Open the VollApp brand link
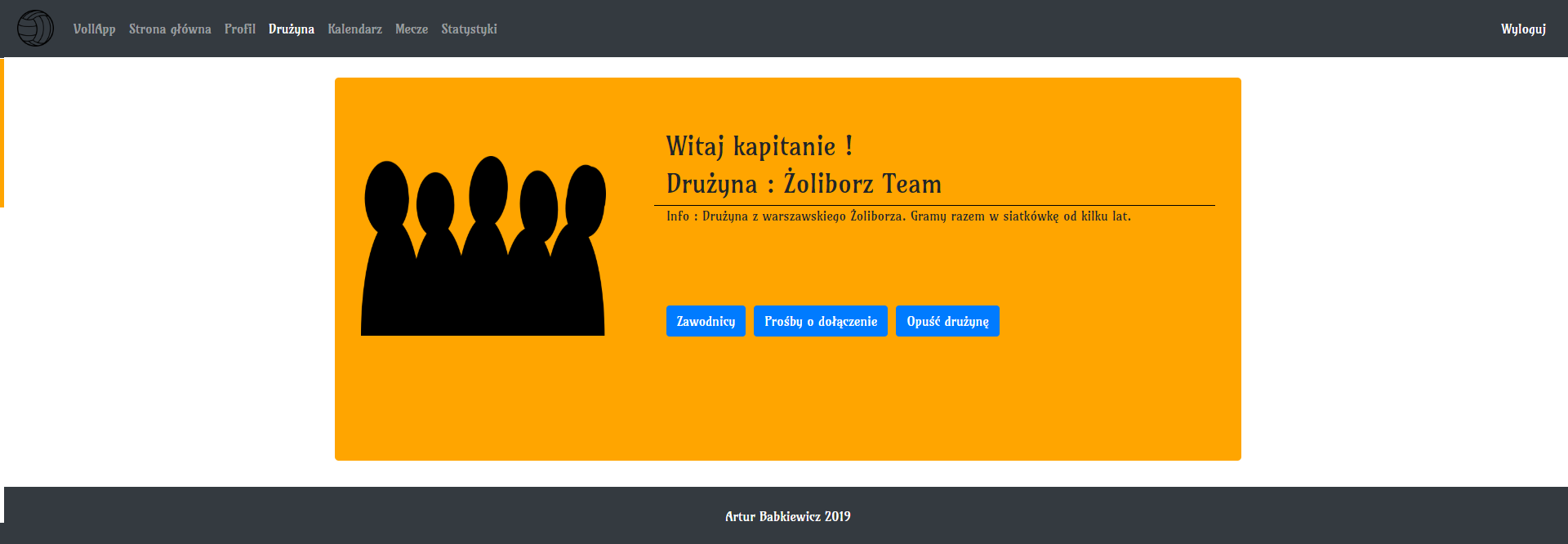 click(x=95, y=29)
